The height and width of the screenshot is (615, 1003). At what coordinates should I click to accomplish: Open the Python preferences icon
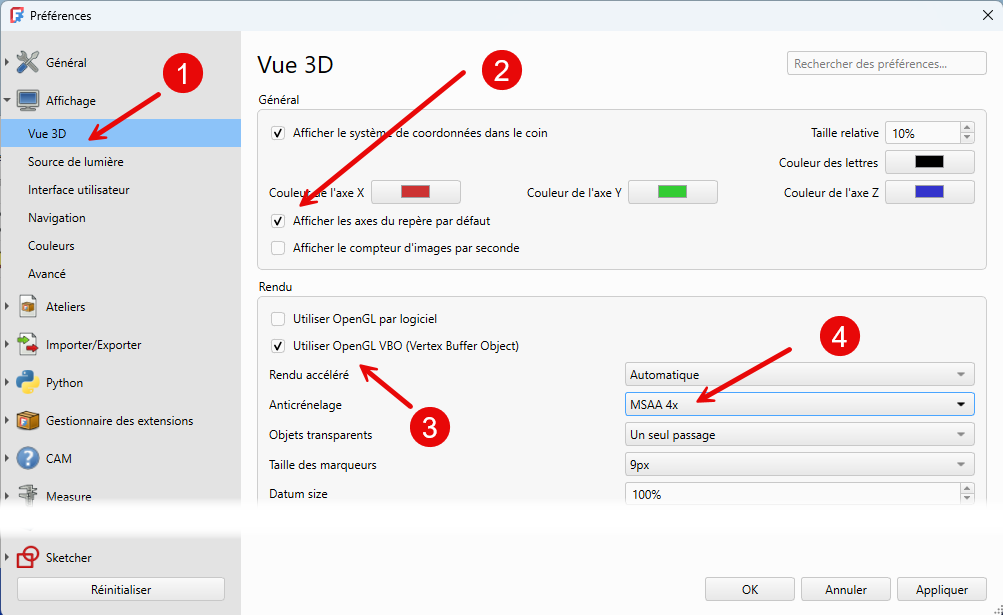click(28, 383)
